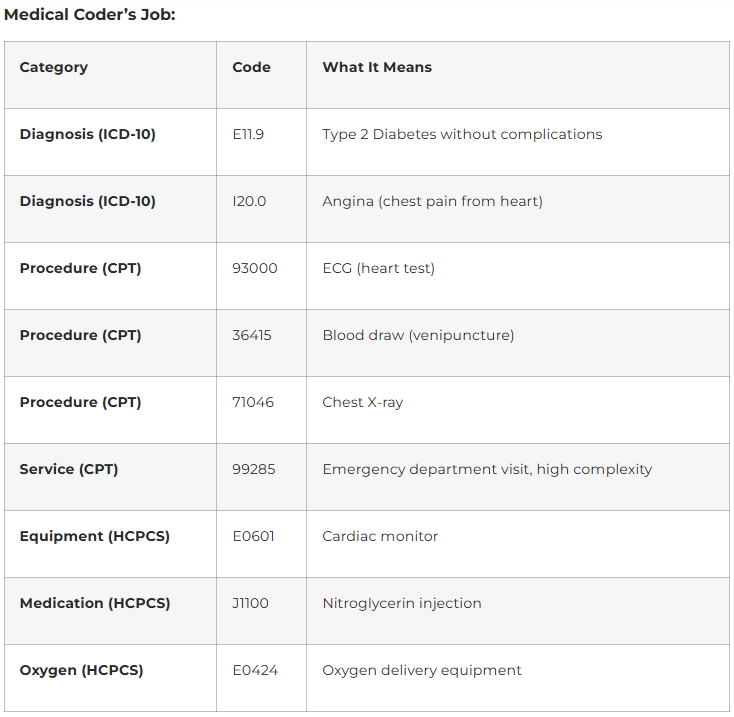
Task: Click the Medical Coder's Job heading
Action: coord(90,14)
